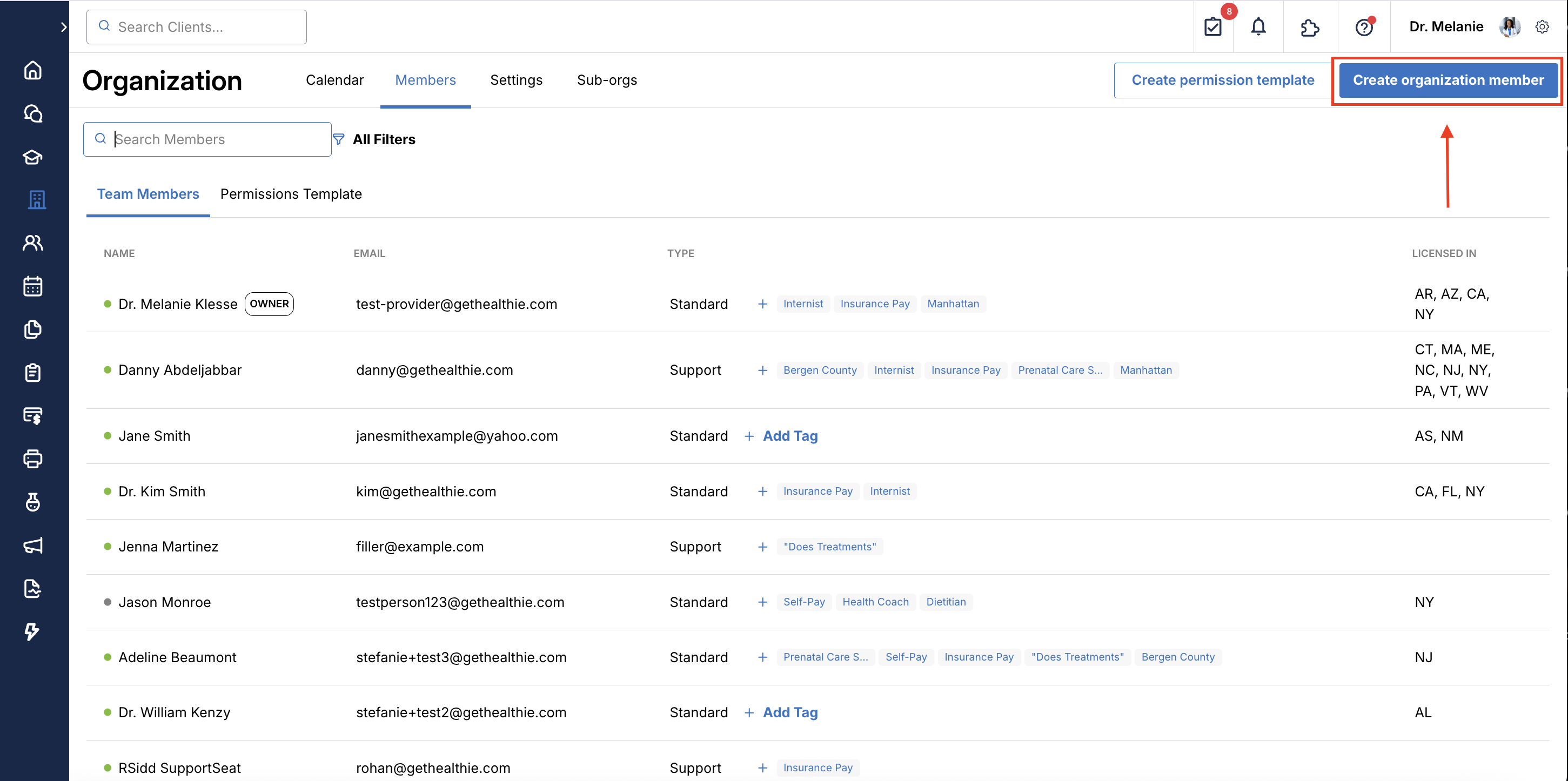Open the Chat messages sidebar icon
1568x781 pixels.
pyautogui.click(x=33, y=114)
